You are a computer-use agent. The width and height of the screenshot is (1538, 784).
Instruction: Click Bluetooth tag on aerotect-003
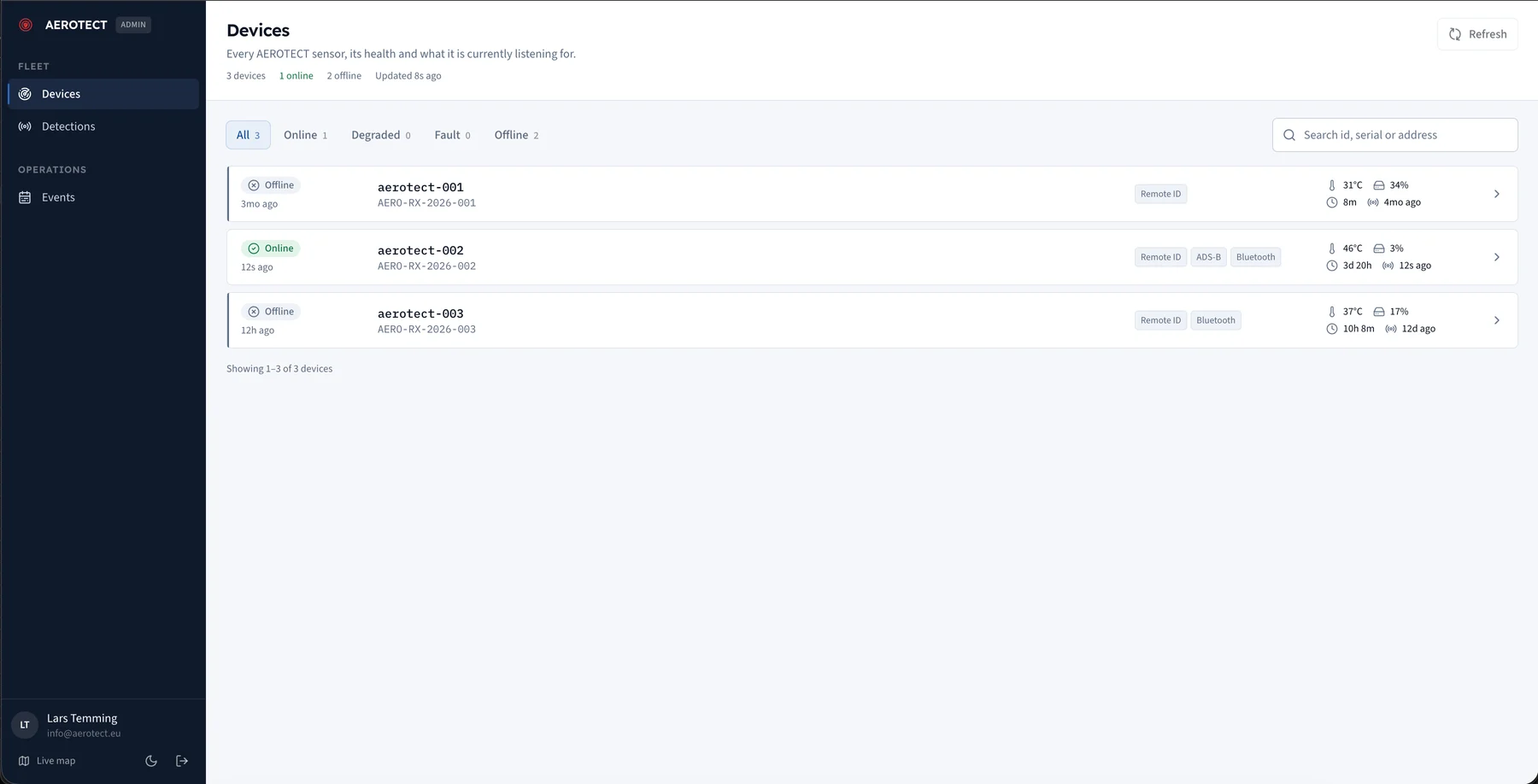pyautogui.click(x=1215, y=320)
